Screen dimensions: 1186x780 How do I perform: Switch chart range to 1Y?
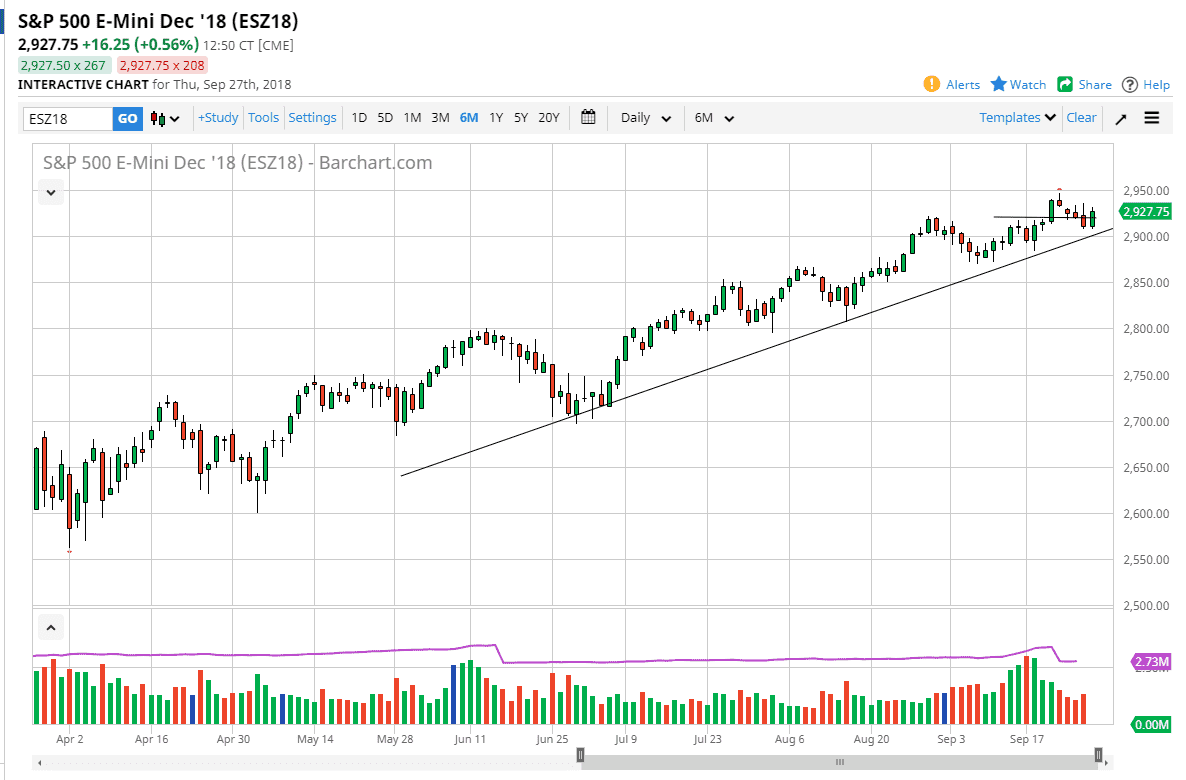click(x=496, y=117)
